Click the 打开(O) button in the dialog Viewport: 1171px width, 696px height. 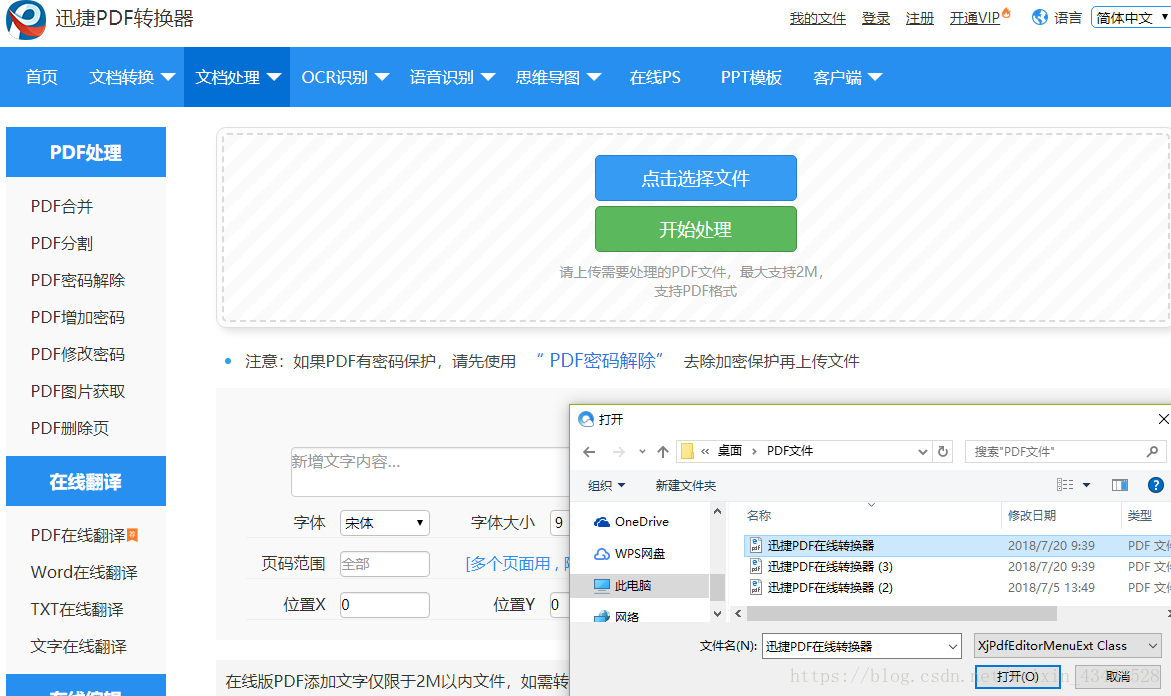coord(1017,677)
